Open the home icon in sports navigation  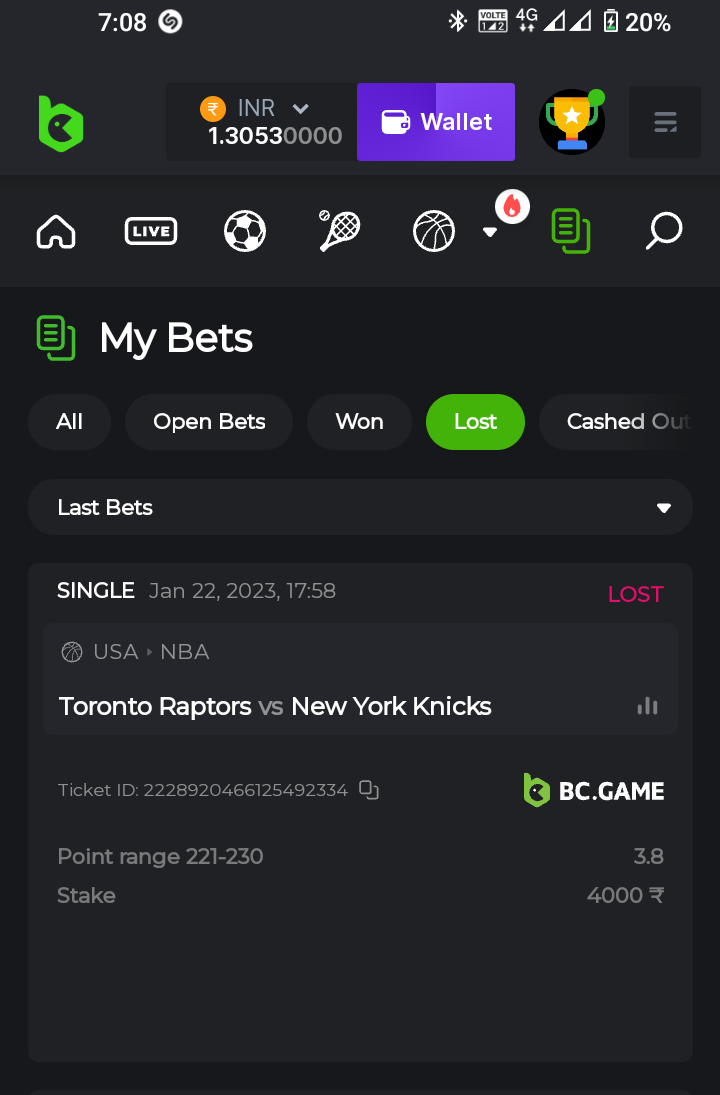[56, 232]
